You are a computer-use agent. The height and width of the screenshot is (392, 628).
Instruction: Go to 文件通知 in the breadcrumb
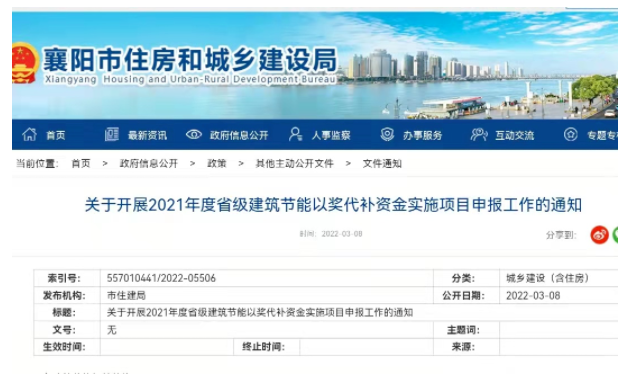coord(382,163)
